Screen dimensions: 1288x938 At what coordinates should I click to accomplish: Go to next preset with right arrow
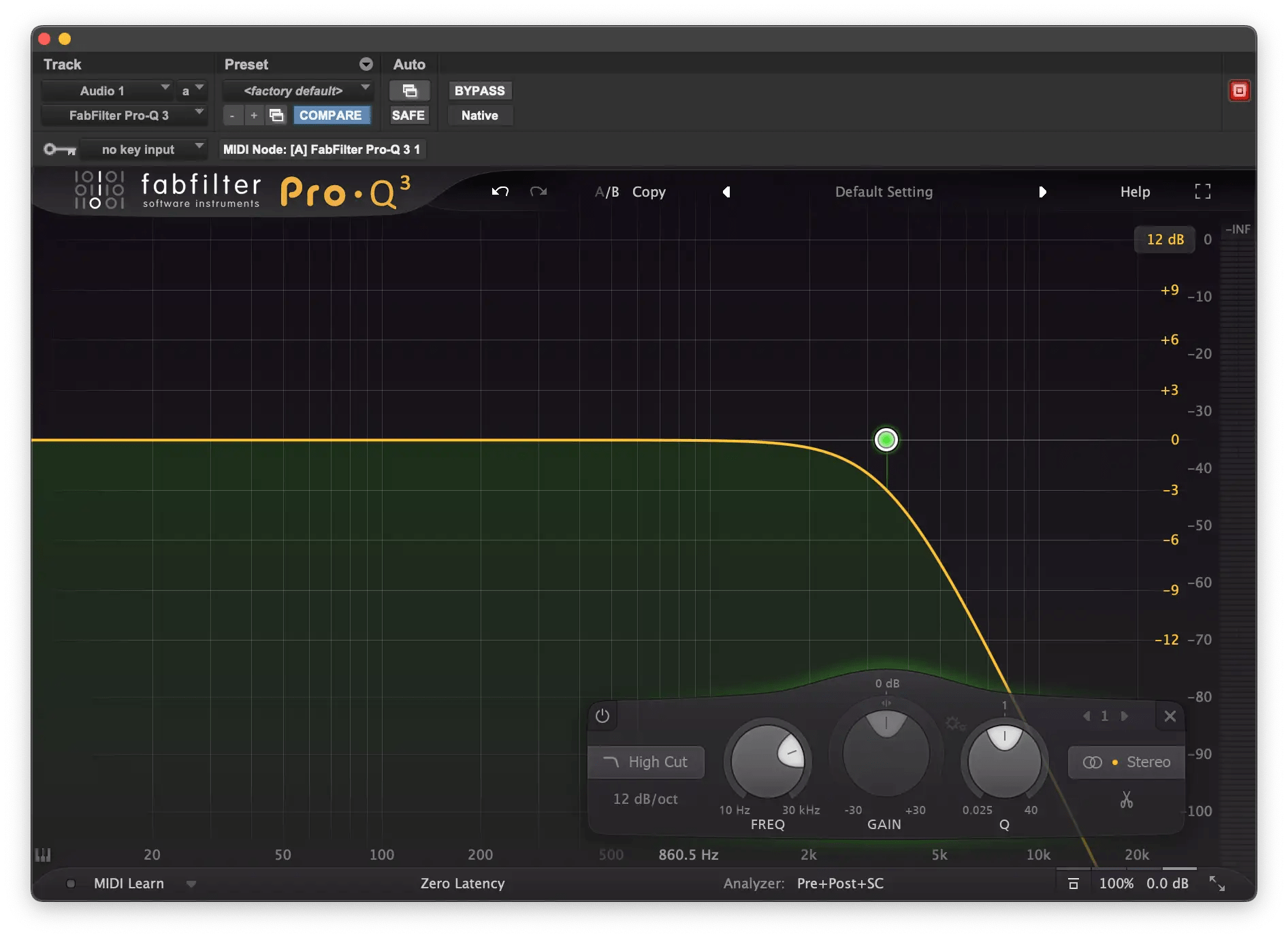[1042, 192]
